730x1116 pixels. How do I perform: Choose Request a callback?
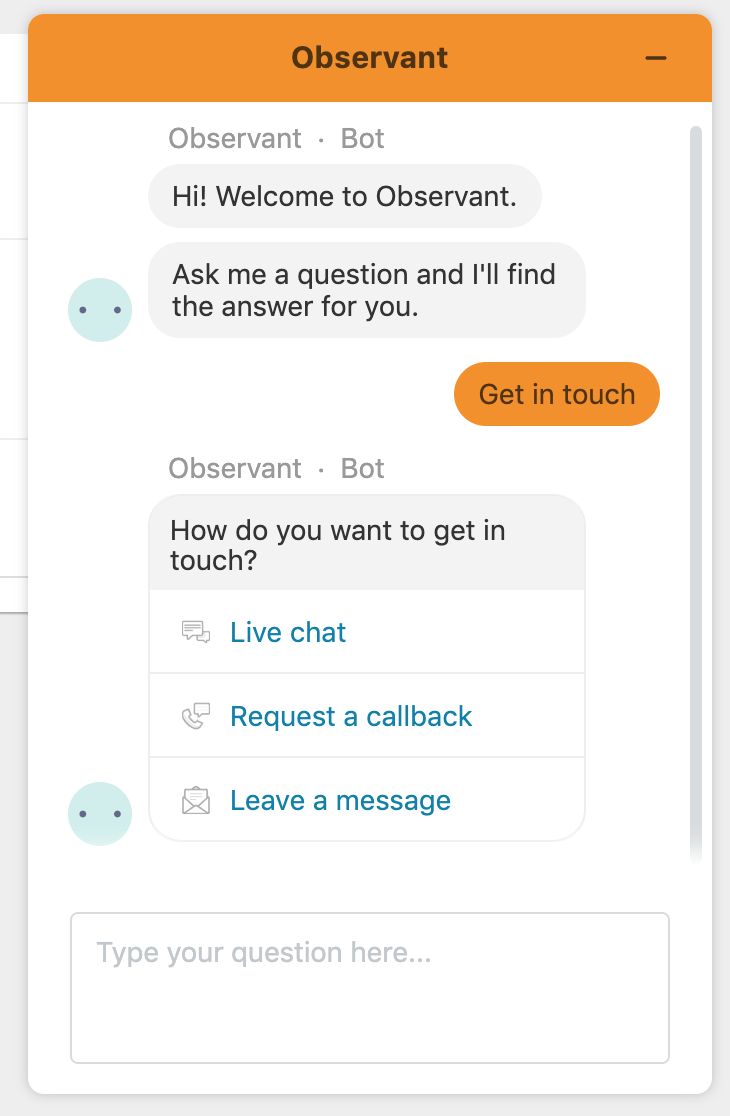point(351,716)
